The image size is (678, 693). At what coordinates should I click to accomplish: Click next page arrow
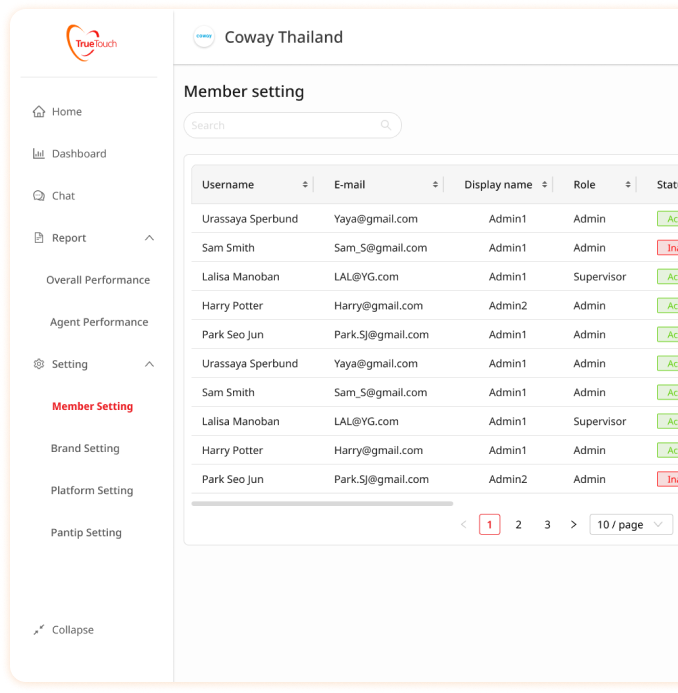click(x=573, y=525)
